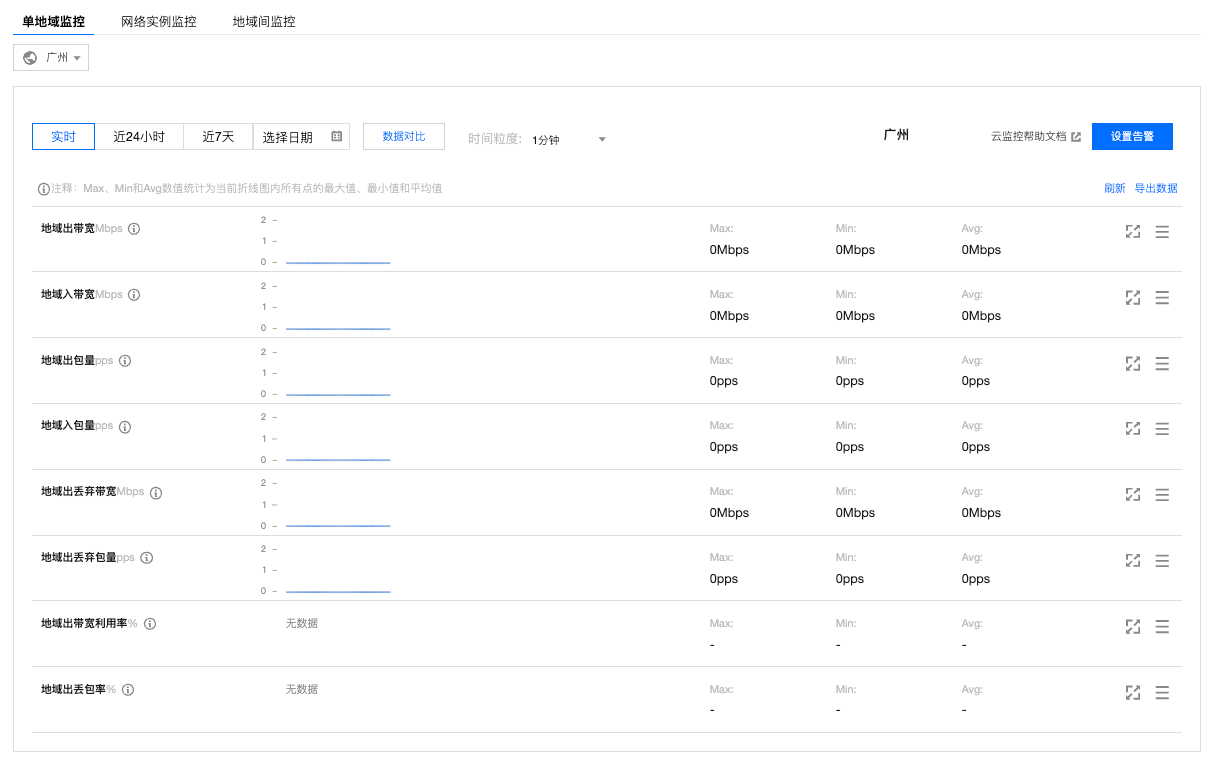Viewport: 1210px width, 761px height.
Task: Expand the 地域出带宽 chart to fullscreen
Action: pos(1132,232)
